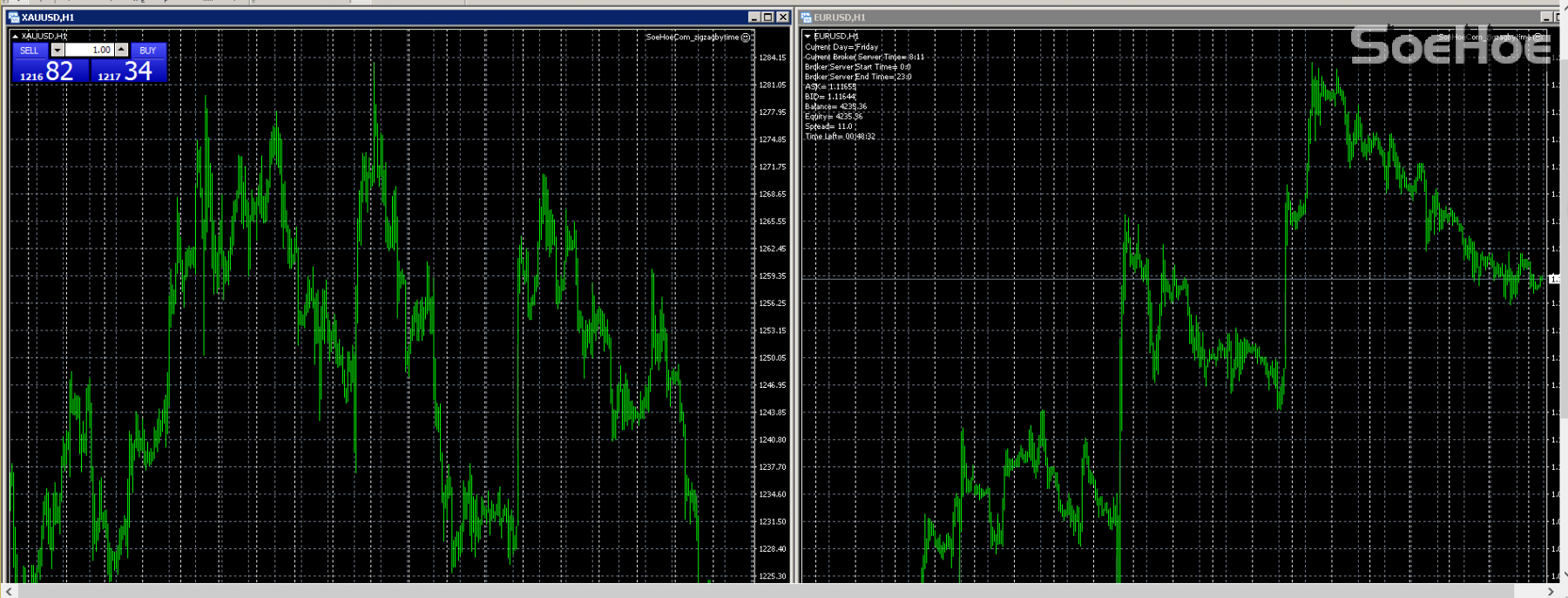
Task: Minimize the EURUSD,H1 chart window
Action: (1546, 17)
